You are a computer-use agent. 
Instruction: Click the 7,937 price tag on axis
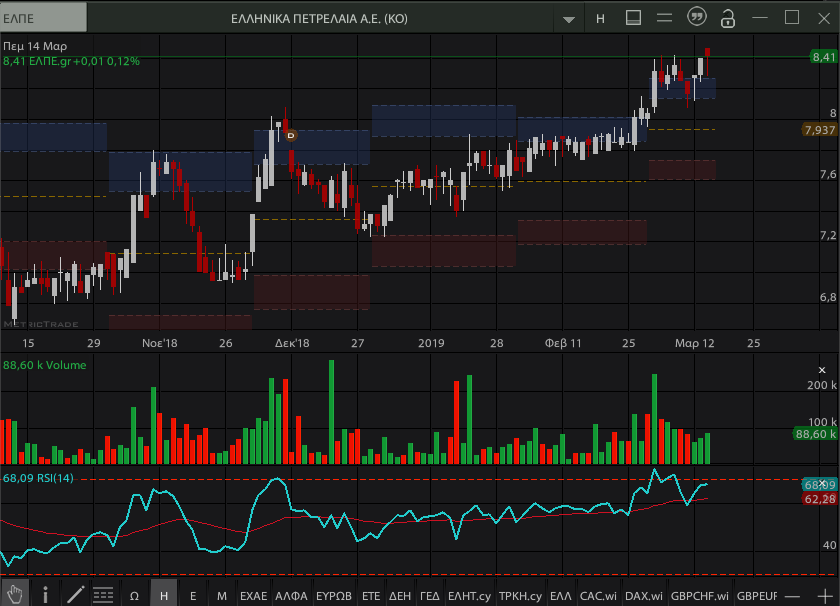pyautogui.click(x=820, y=130)
